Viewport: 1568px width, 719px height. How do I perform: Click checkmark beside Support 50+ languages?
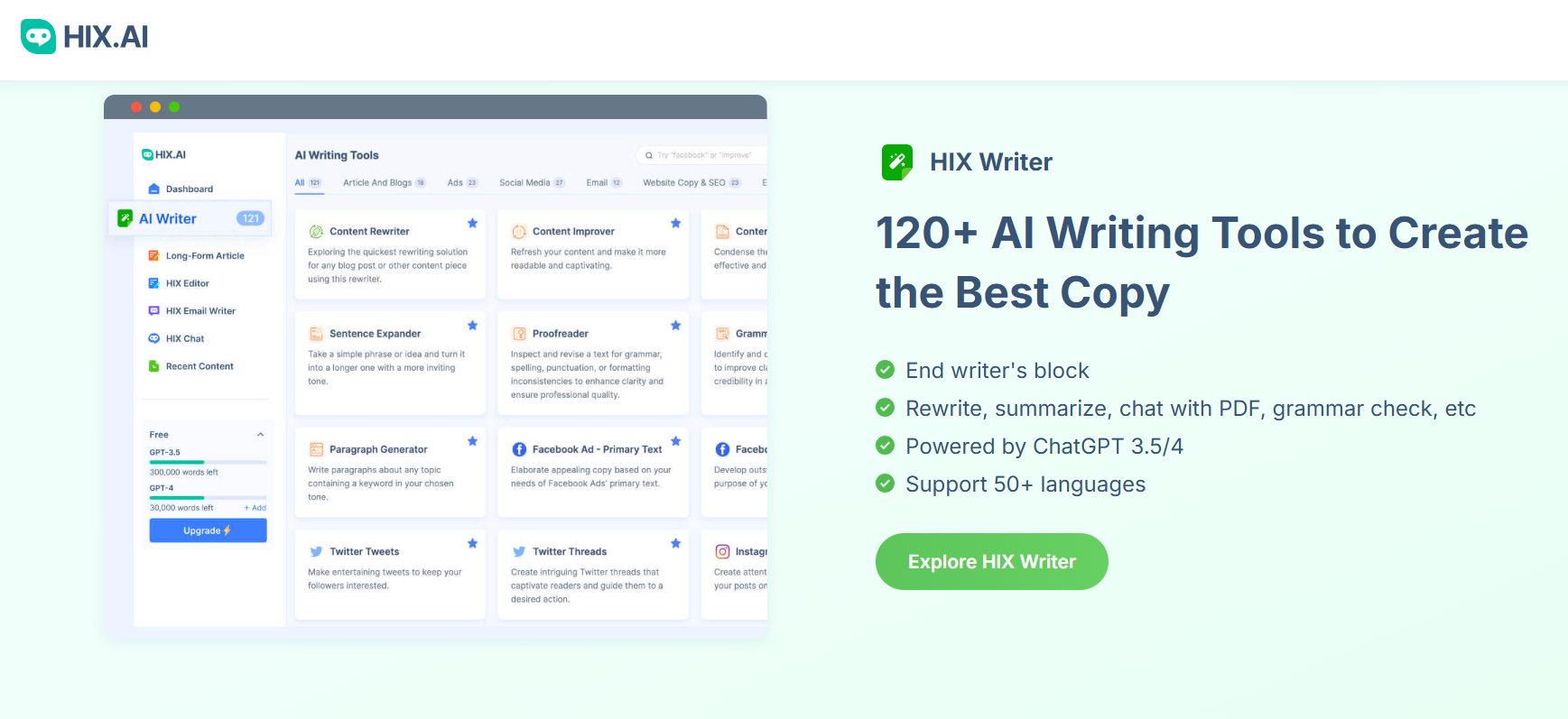(x=885, y=484)
